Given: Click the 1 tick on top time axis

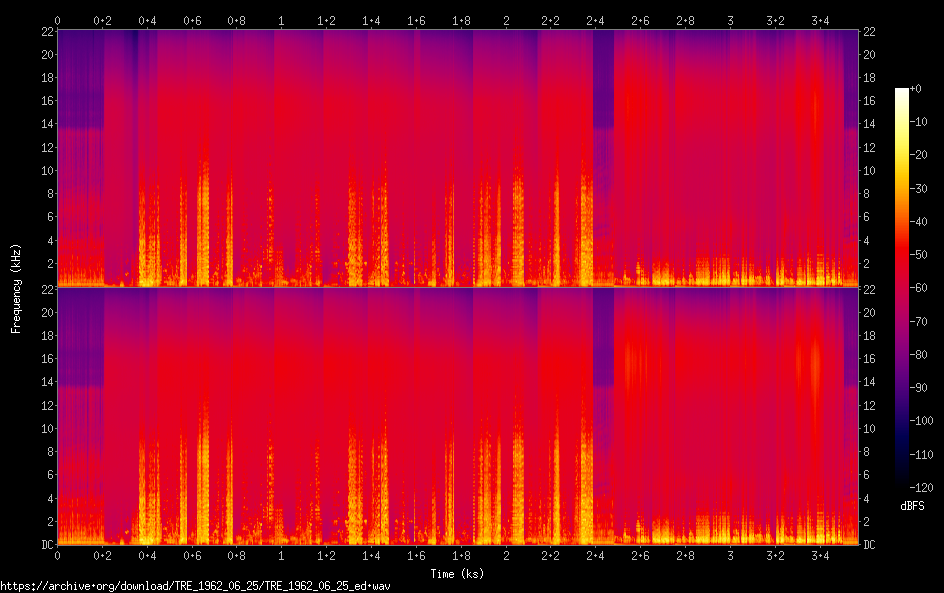Looking at the screenshot, I should 281,21.
